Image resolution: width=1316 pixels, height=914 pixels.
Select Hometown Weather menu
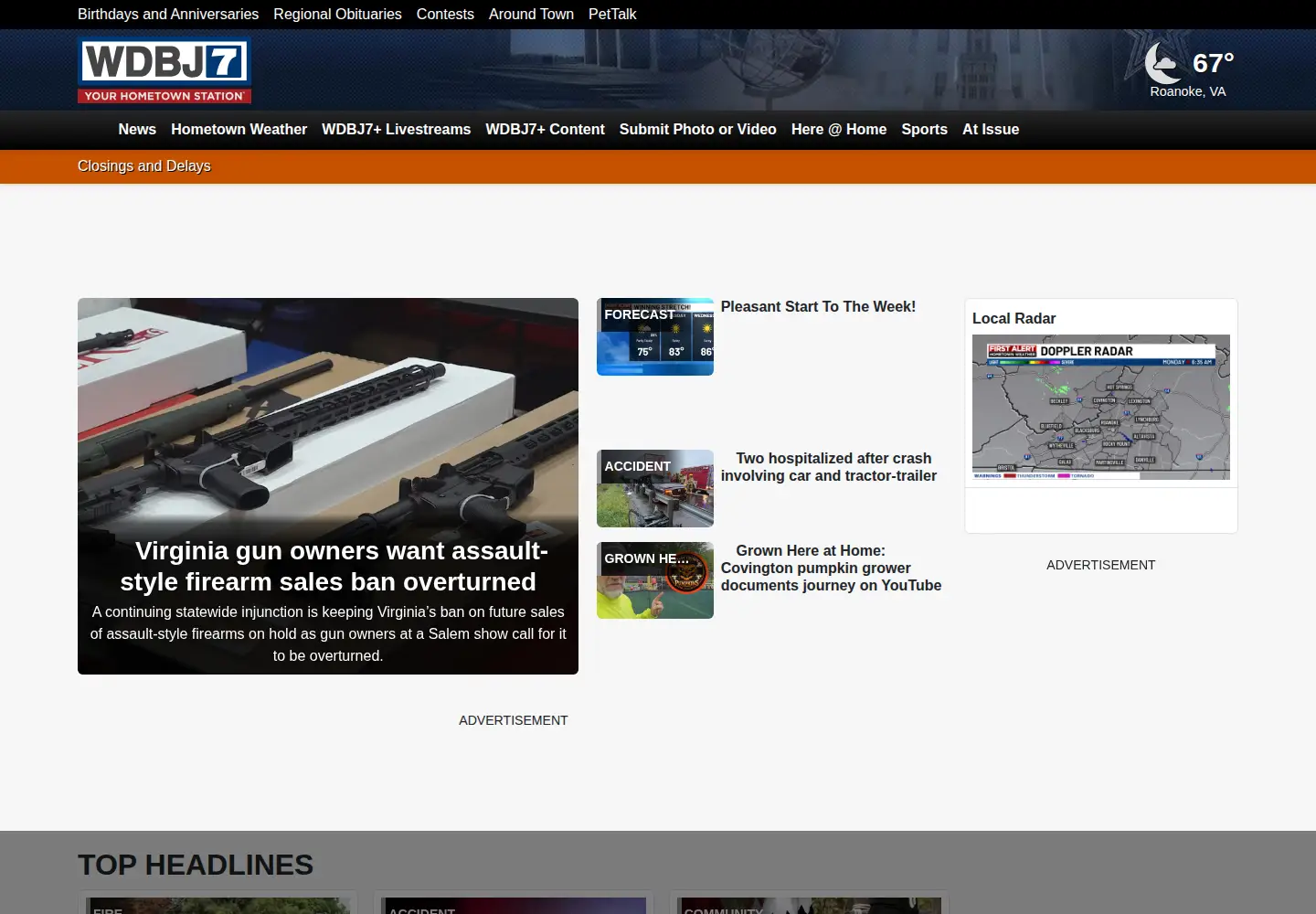[x=239, y=130]
